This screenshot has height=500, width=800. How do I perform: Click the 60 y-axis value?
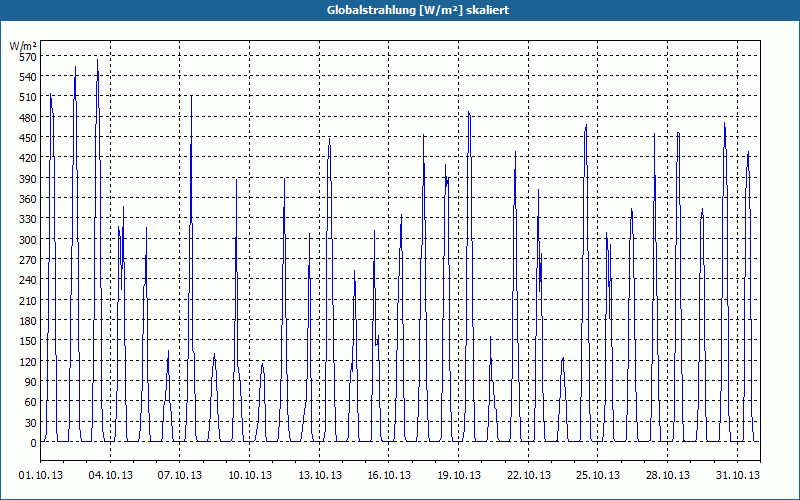tap(31, 402)
